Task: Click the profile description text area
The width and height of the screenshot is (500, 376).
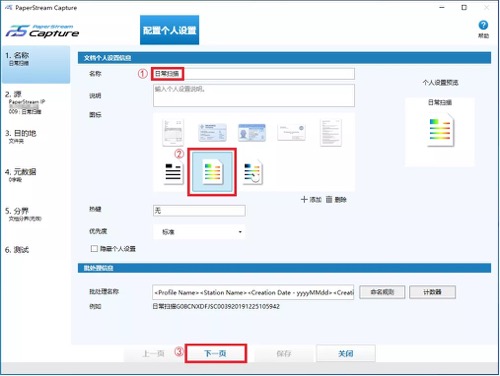Action: [254, 95]
